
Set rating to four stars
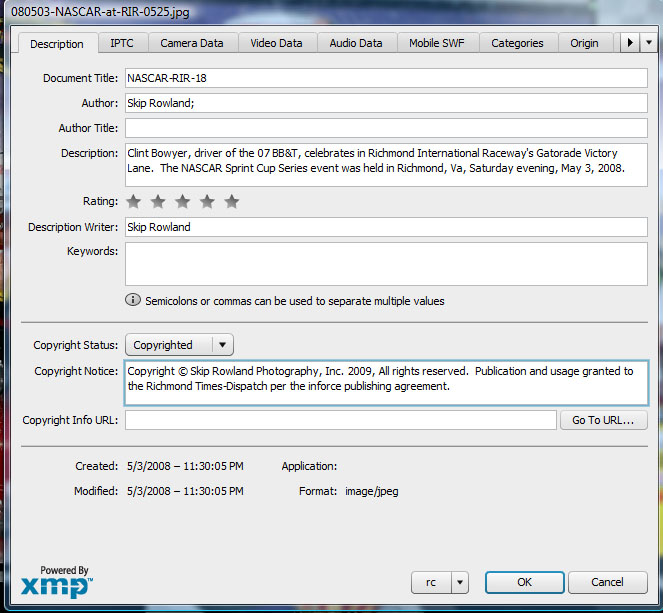(207, 202)
